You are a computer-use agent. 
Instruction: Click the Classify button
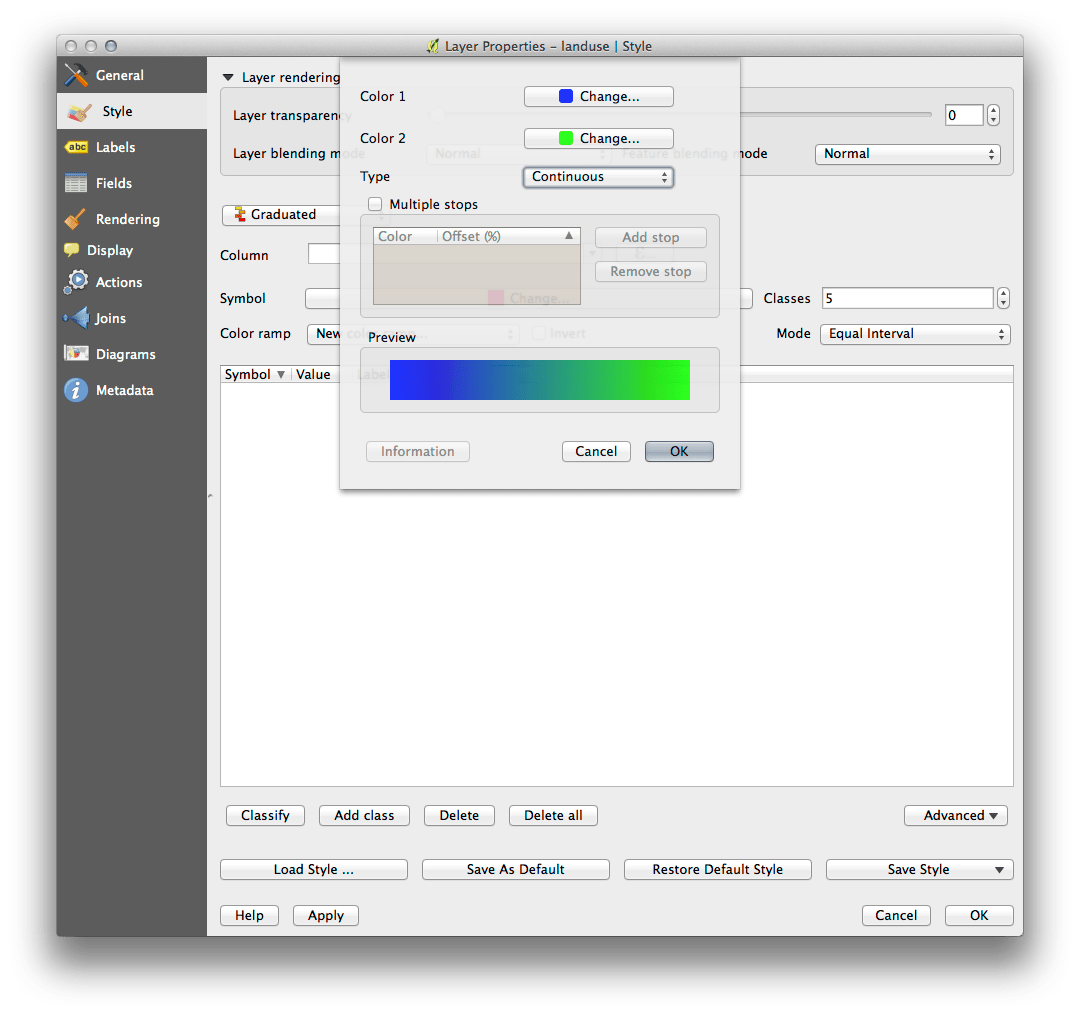[265, 815]
